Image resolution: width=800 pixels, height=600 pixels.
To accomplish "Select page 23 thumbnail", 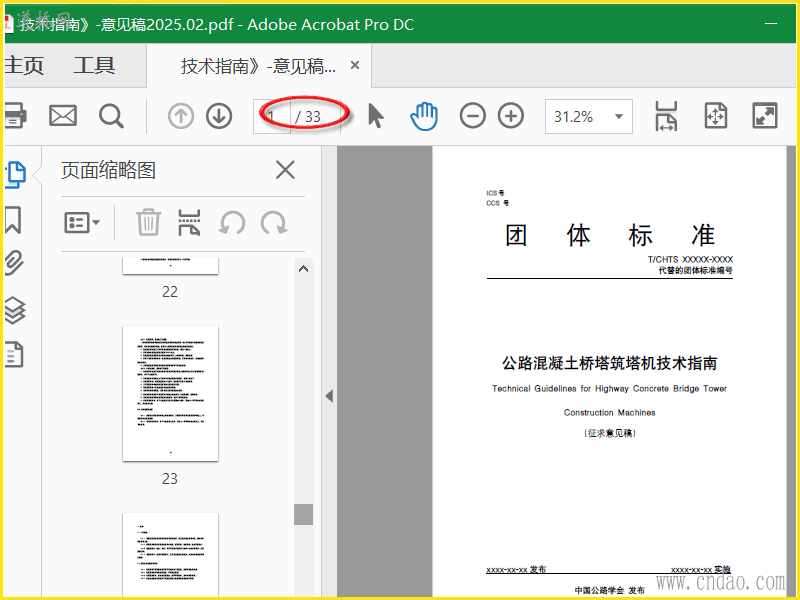I will [x=170, y=393].
